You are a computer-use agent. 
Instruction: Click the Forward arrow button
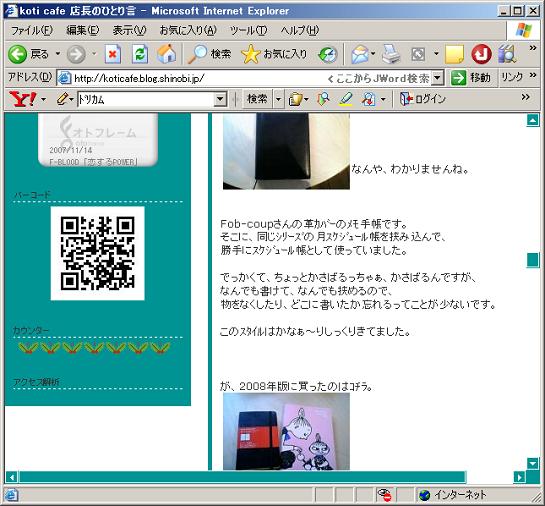[76, 54]
